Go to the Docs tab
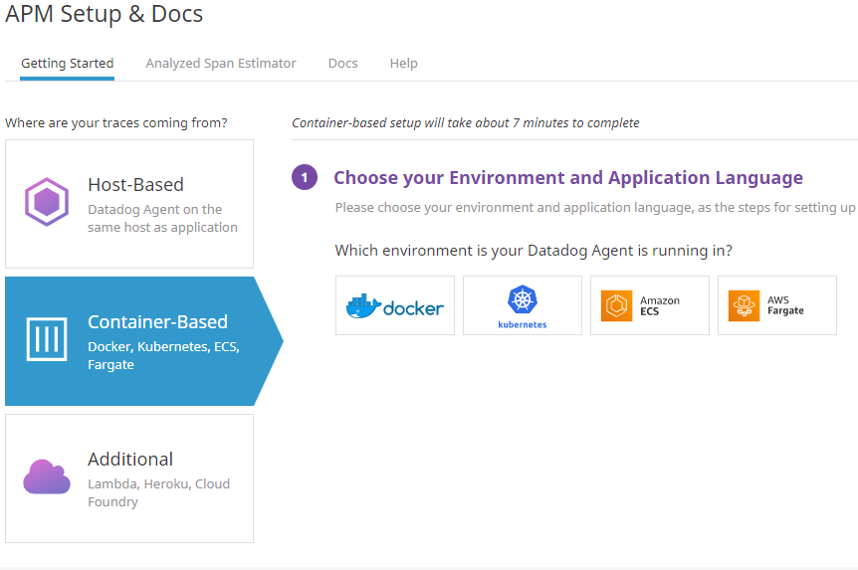The height and width of the screenshot is (570, 858). point(343,63)
